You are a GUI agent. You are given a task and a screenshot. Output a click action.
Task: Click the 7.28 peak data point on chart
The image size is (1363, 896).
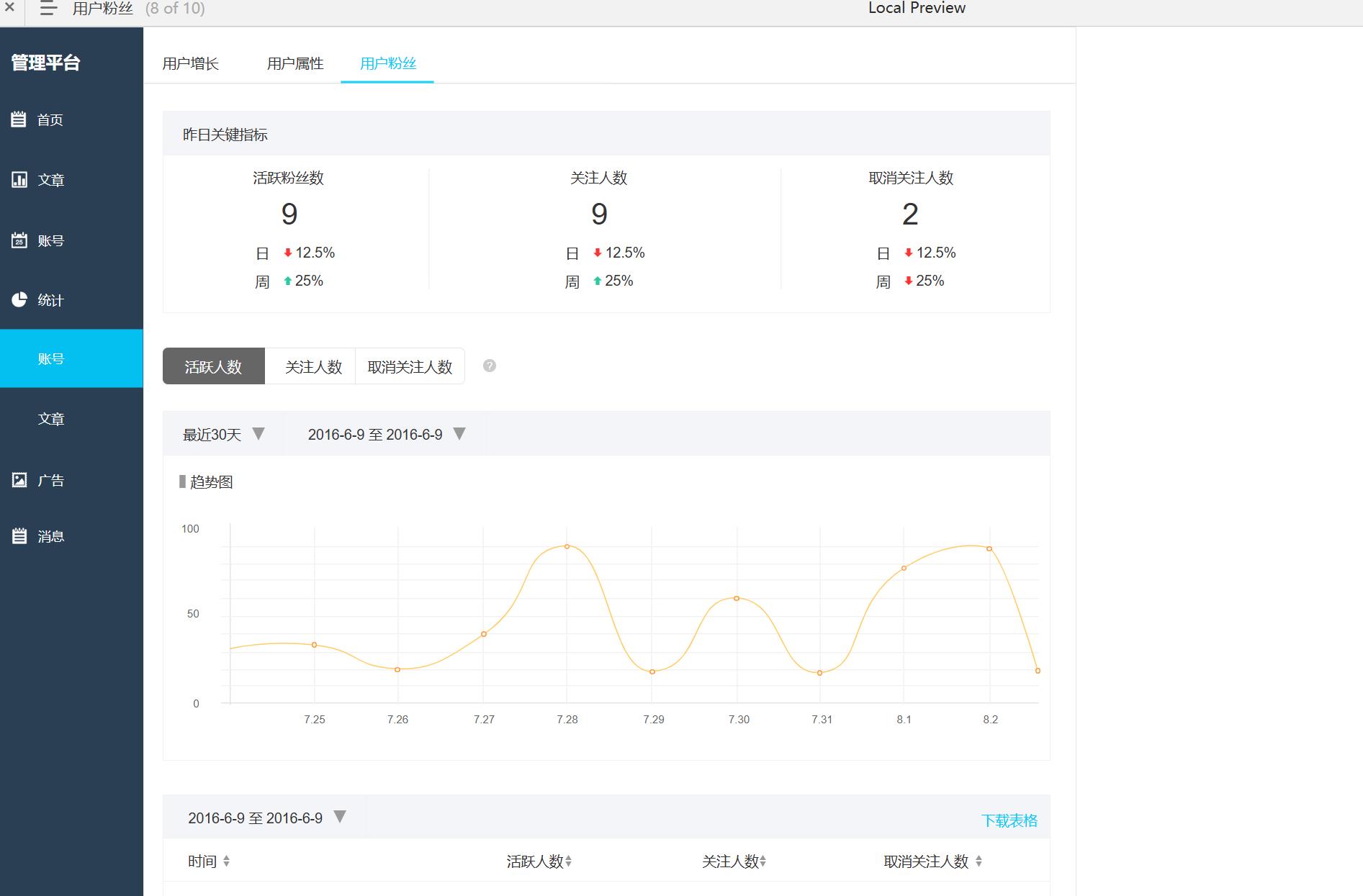[x=567, y=546]
